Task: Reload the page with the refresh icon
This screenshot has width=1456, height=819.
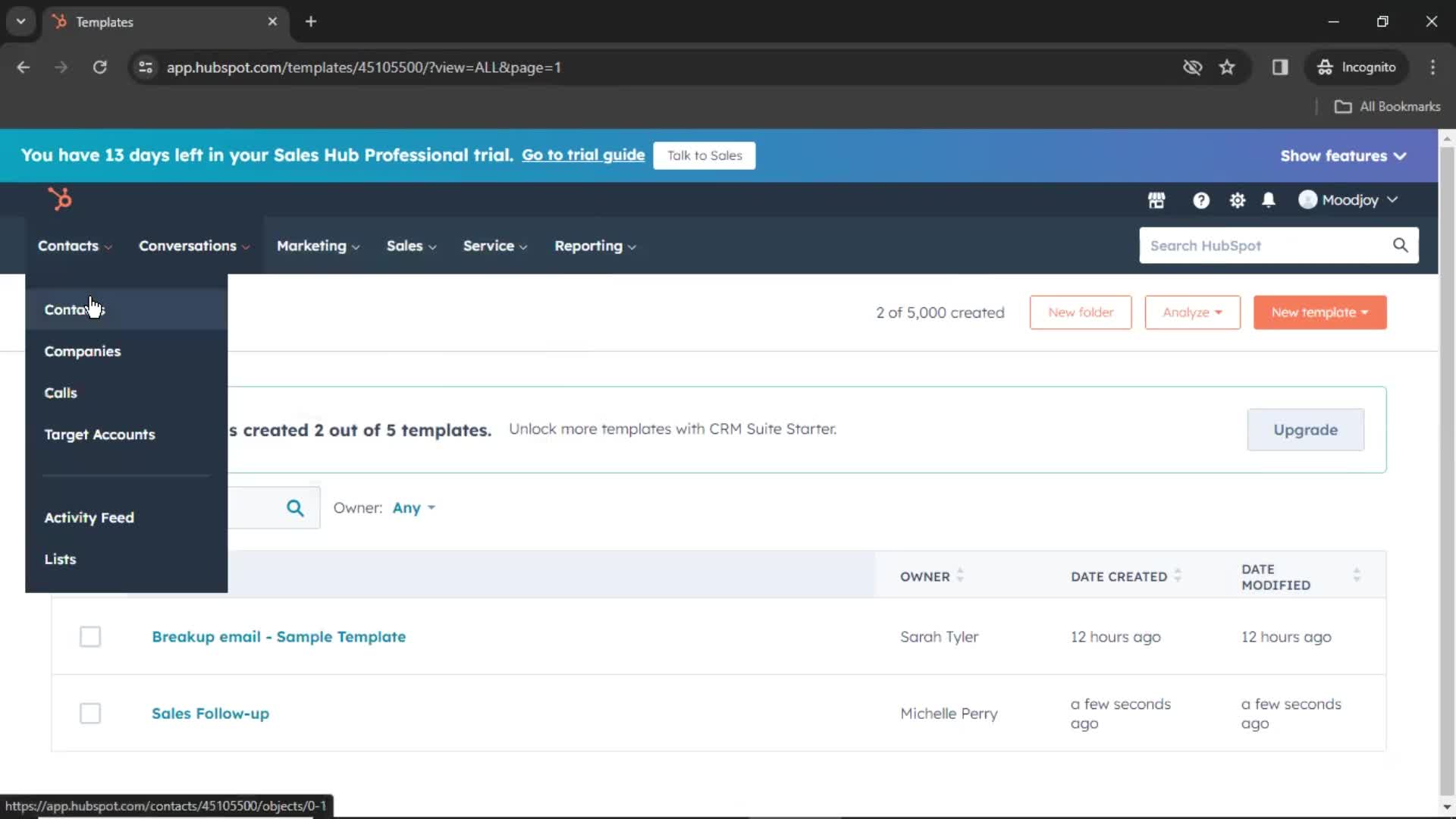Action: (x=99, y=67)
